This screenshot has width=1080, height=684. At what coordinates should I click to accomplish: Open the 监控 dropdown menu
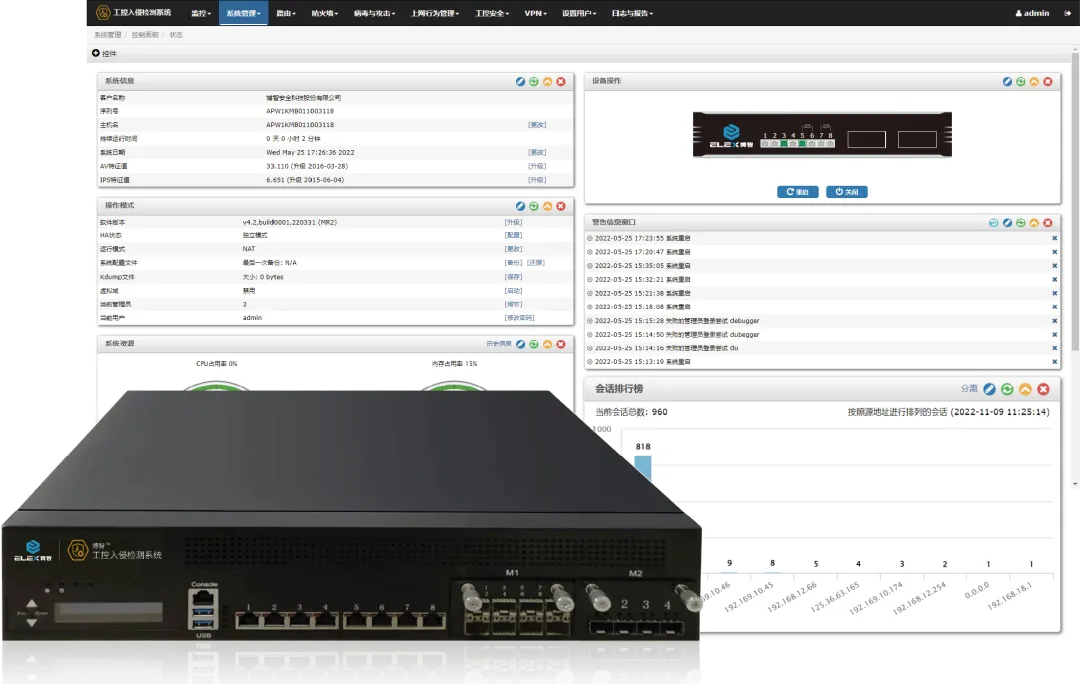point(200,13)
